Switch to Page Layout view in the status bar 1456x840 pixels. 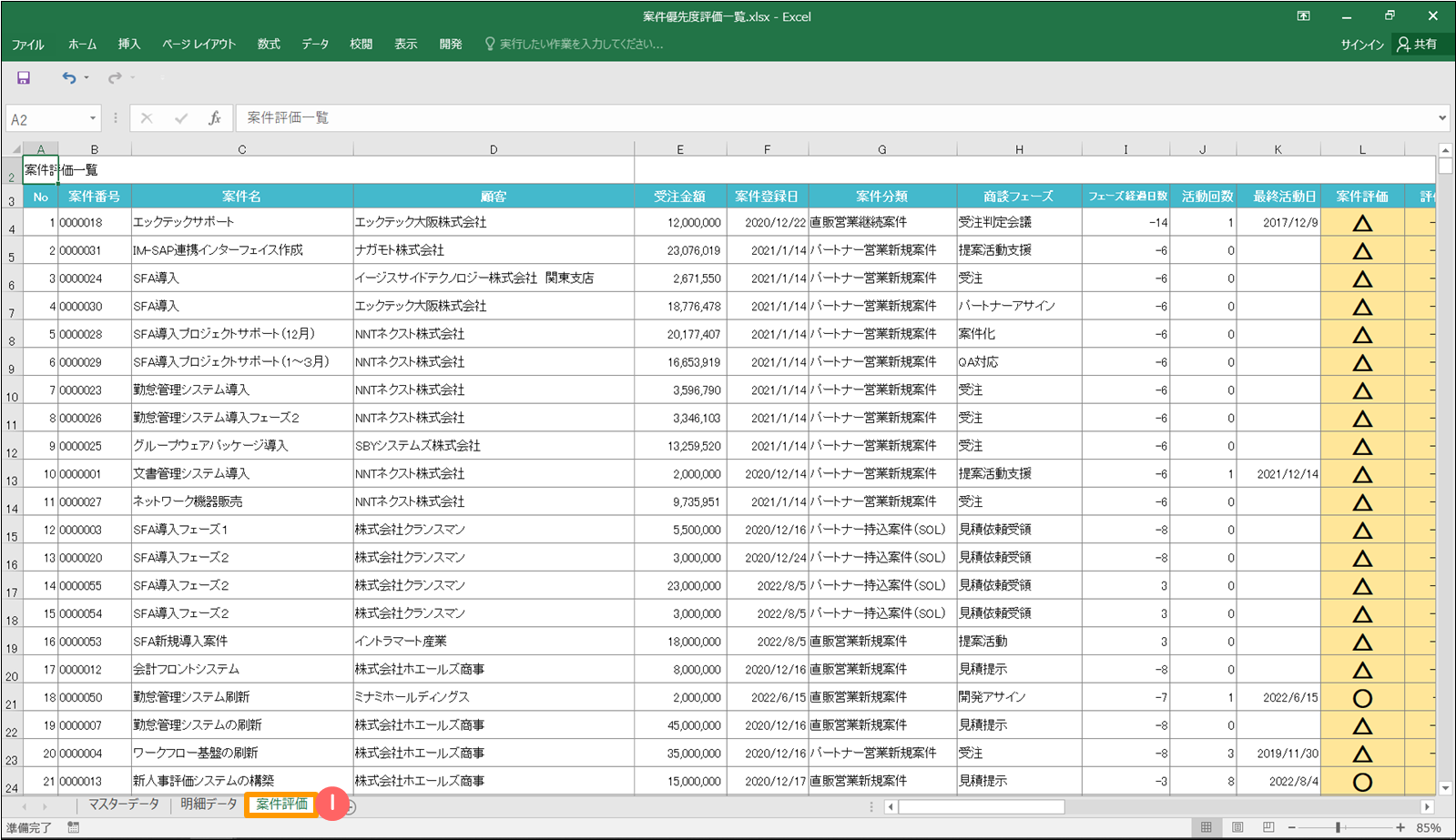tap(1237, 827)
